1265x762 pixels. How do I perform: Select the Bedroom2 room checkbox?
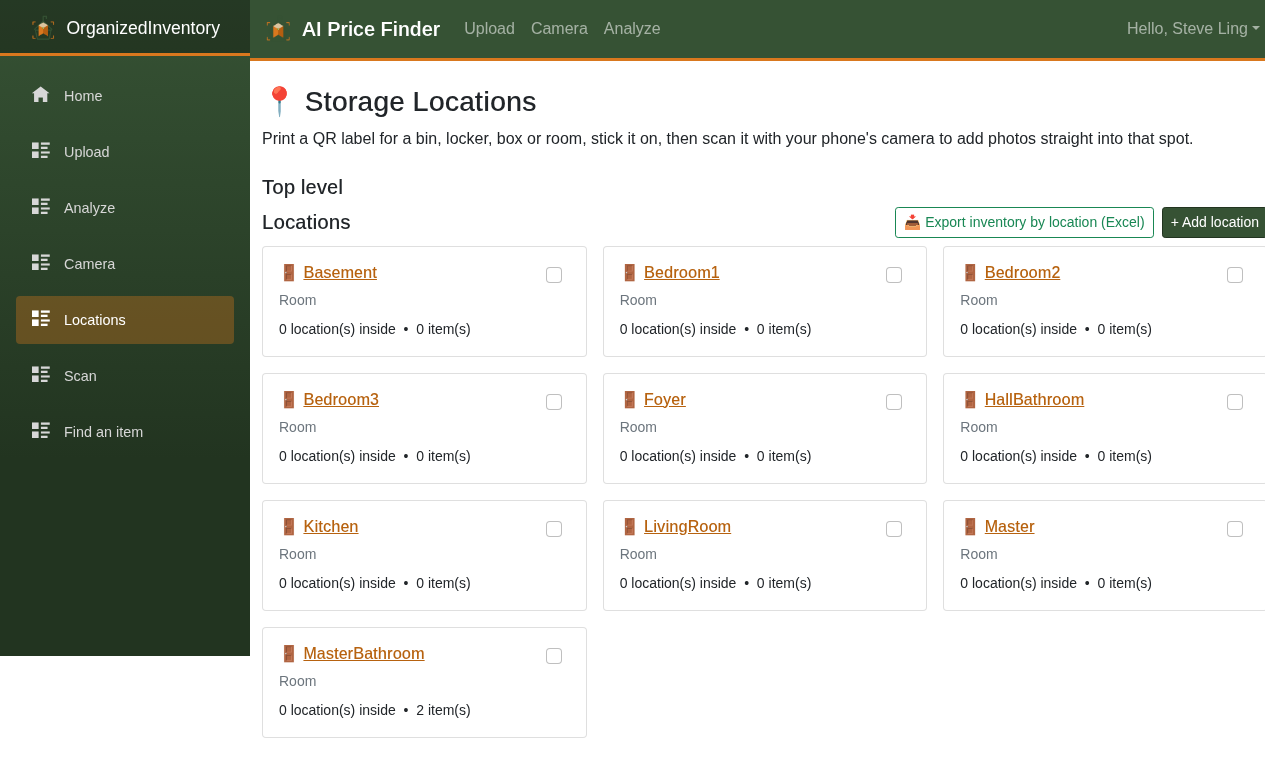coord(1235,275)
